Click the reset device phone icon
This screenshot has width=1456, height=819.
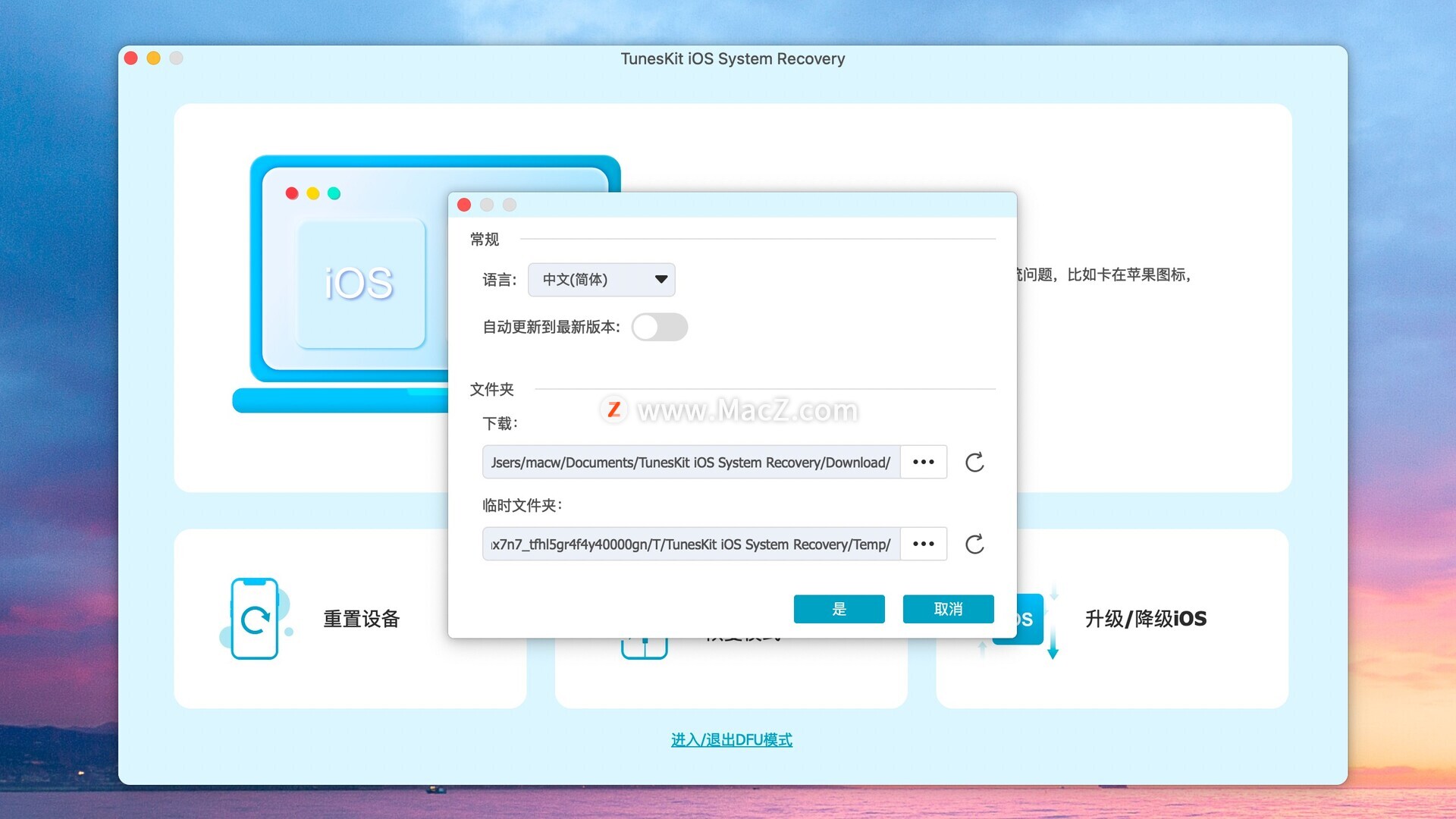[256, 619]
